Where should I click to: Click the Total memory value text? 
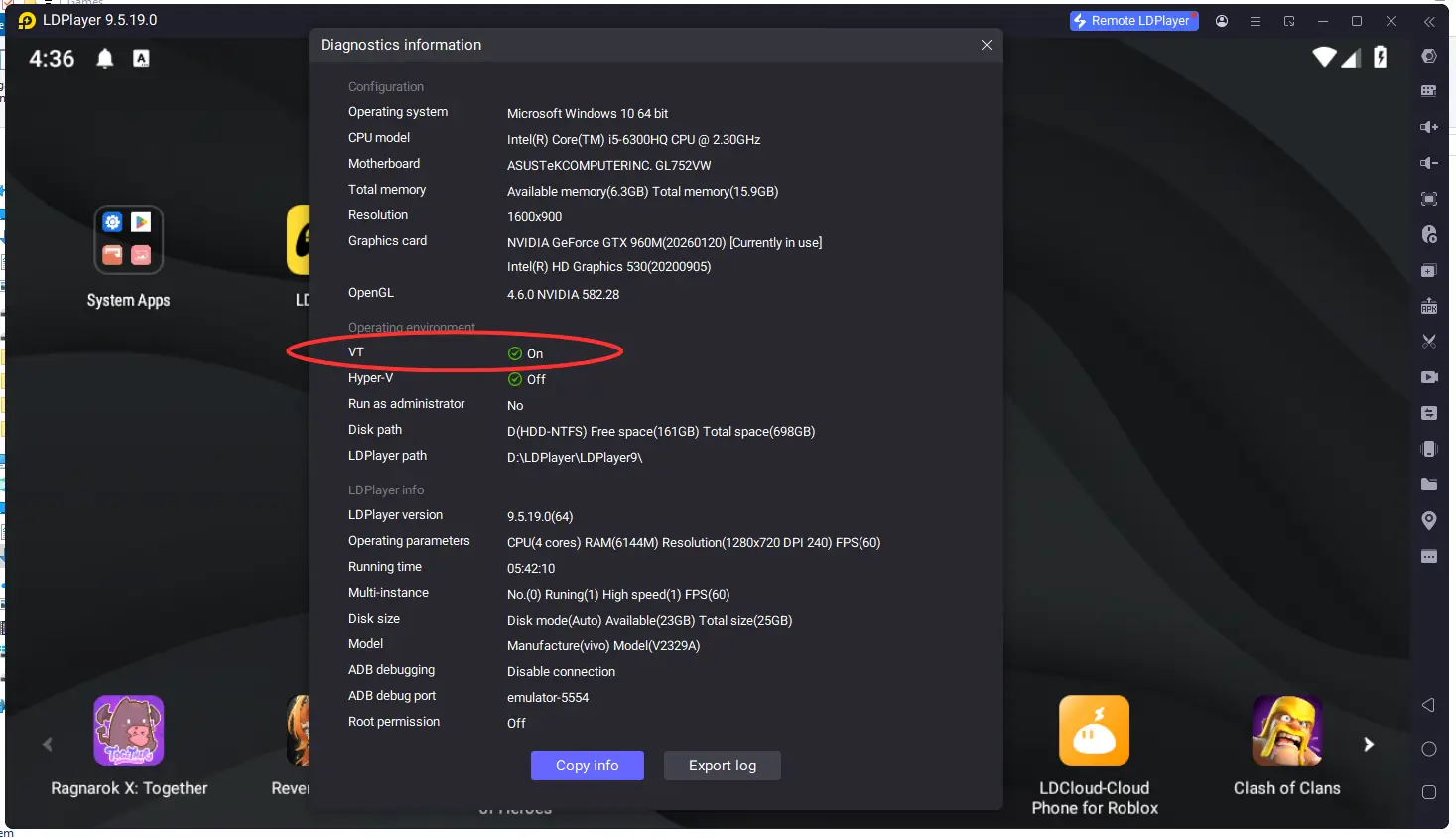pos(642,192)
